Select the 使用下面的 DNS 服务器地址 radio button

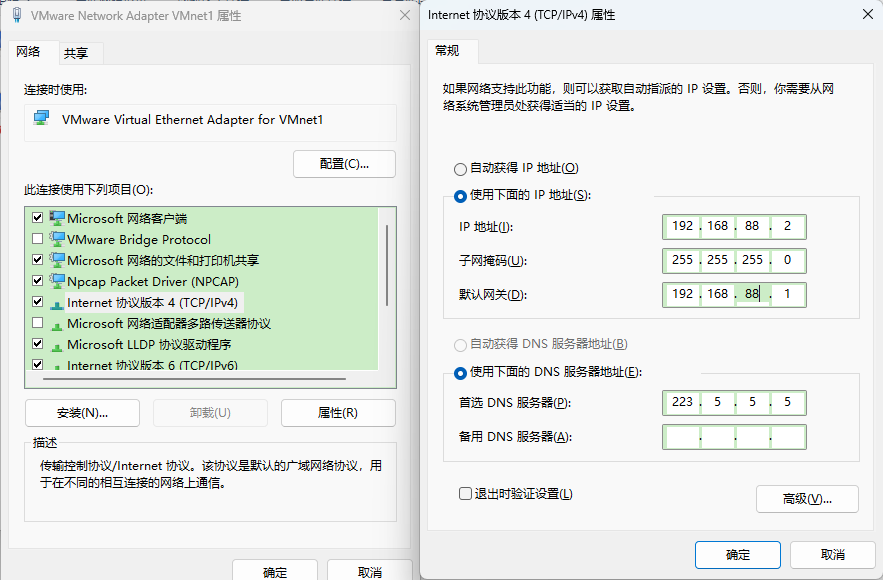point(460,373)
